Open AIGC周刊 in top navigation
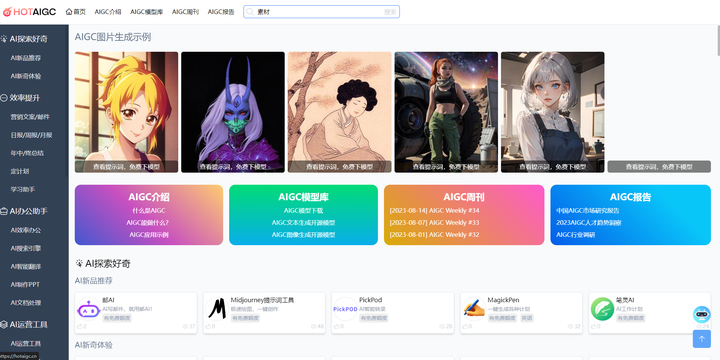 coord(186,12)
